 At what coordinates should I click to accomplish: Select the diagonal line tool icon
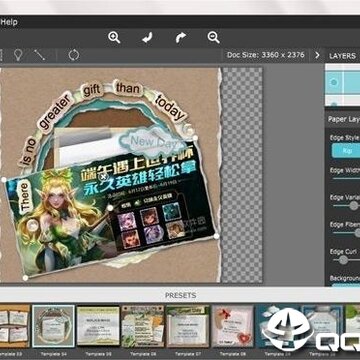click(x=39, y=55)
